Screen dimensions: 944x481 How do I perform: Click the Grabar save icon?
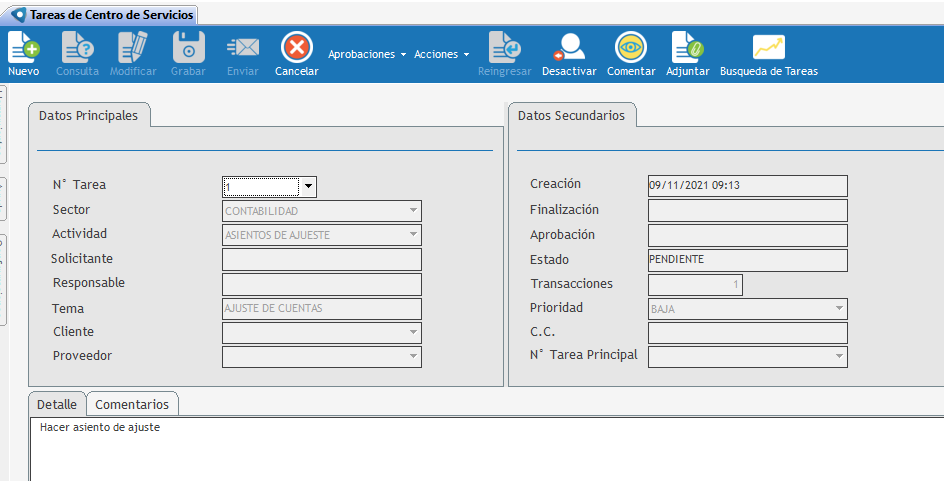click(x=188, y=47)
